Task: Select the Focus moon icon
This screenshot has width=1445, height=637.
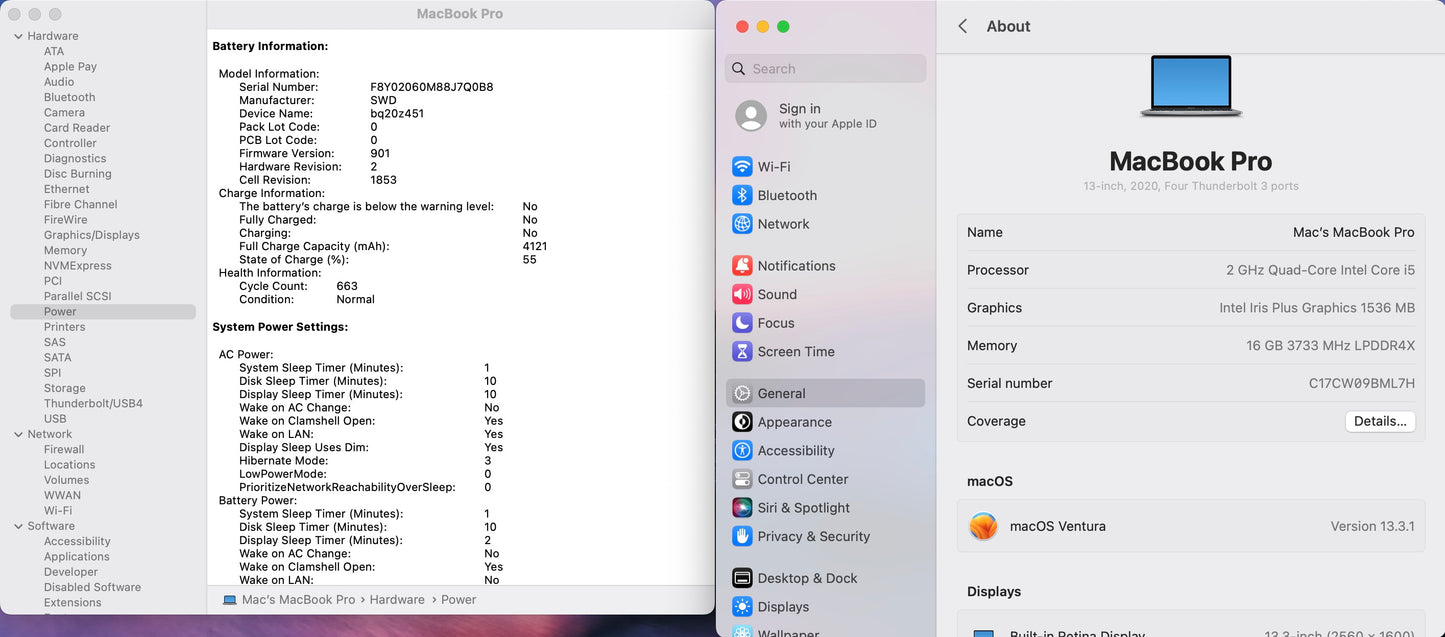Action: coord(742,323)
